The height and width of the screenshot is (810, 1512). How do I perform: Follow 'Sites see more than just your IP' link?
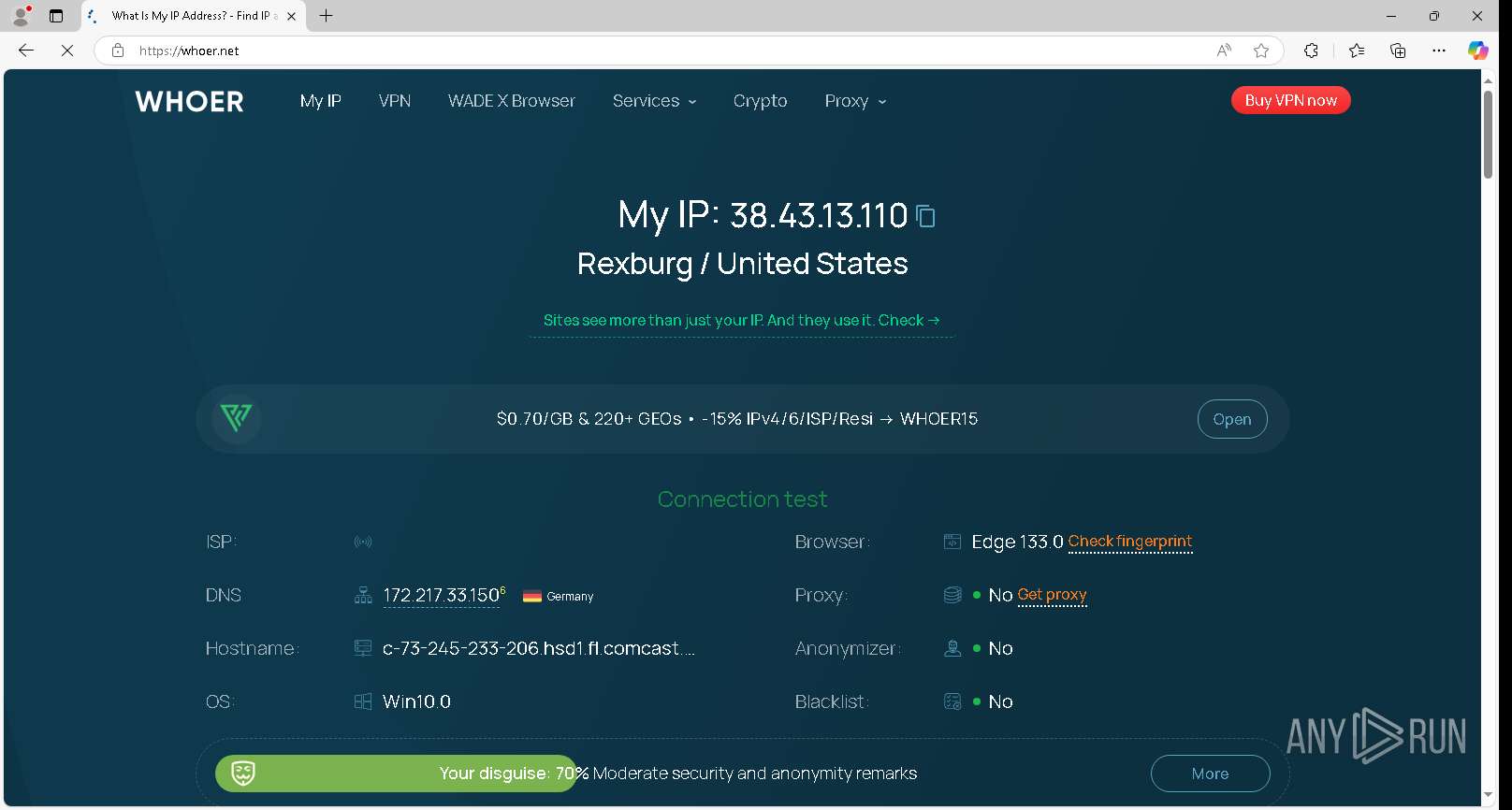pyautogui.click(x=742, y=320)
